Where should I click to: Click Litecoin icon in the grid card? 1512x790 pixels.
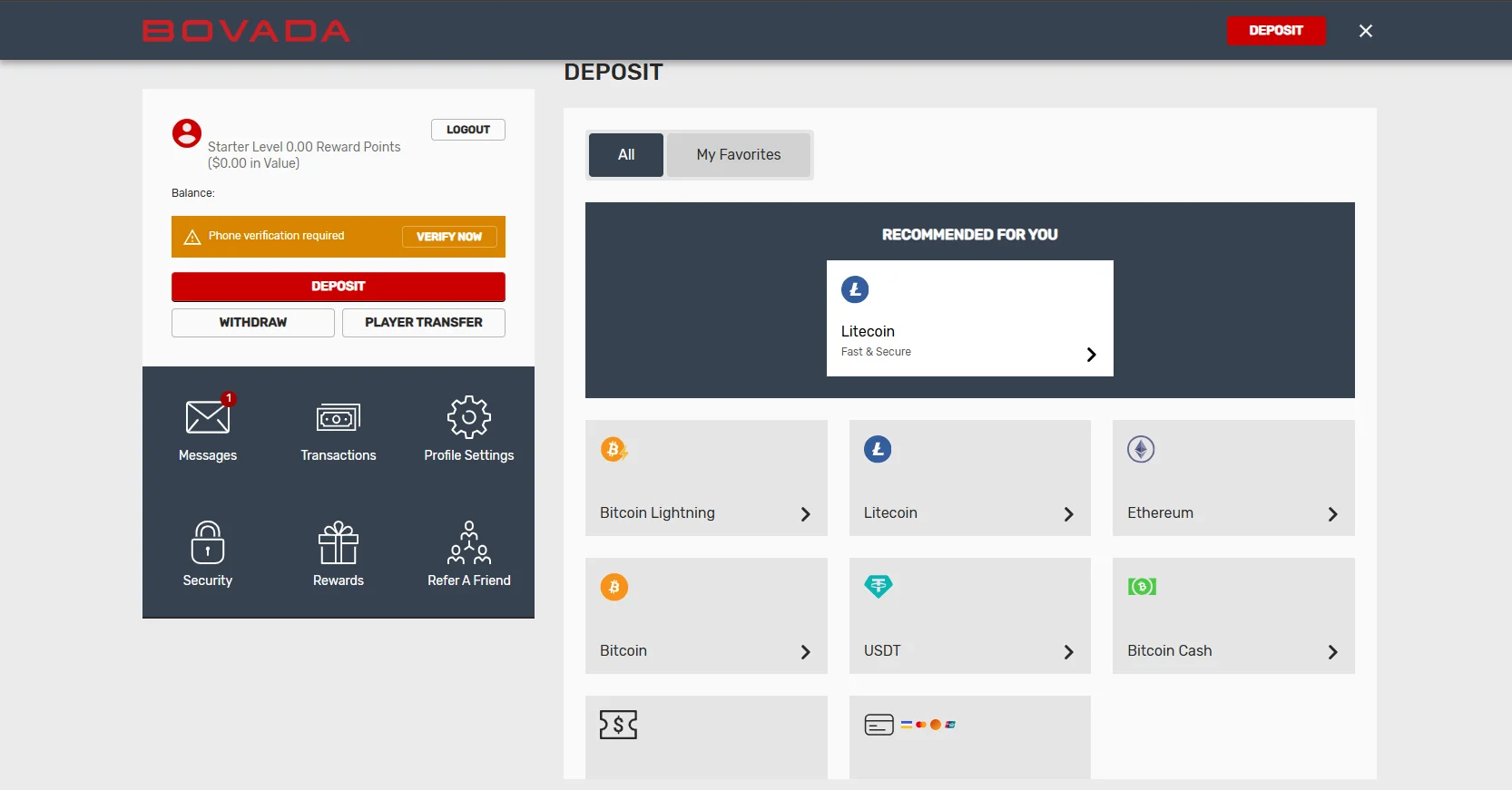pos(878,449)
